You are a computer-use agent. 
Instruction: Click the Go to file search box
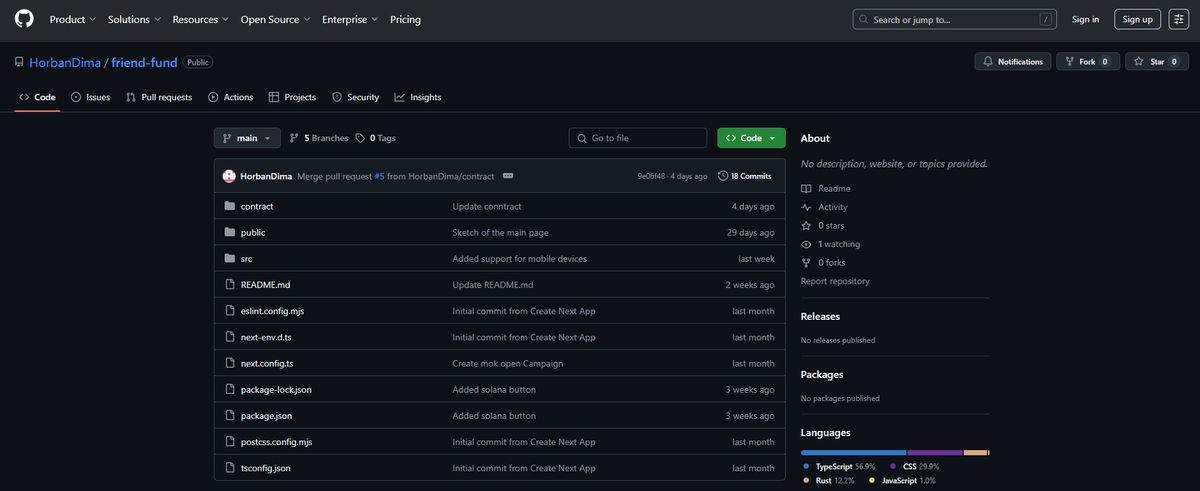pos(638,138)
